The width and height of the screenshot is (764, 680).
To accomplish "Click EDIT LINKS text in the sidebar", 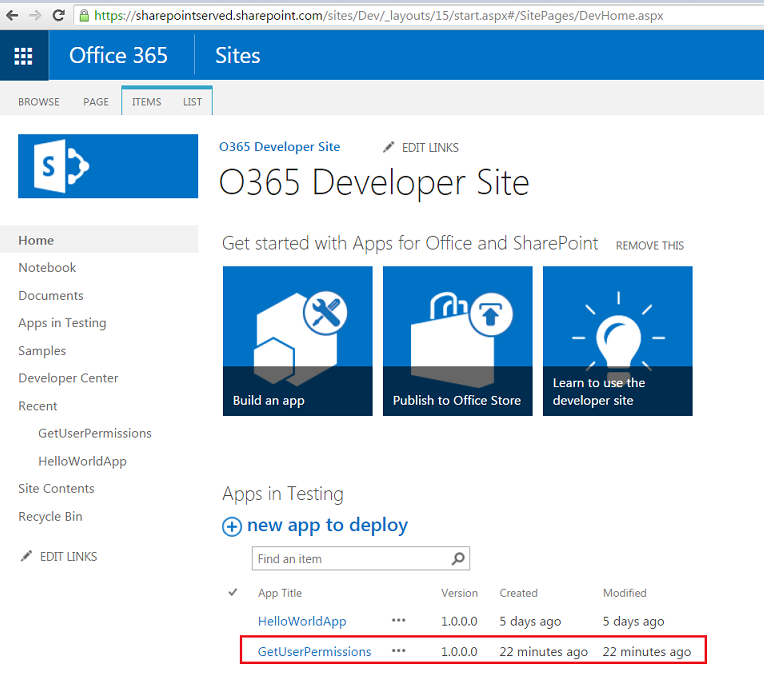I will [69, 557].
